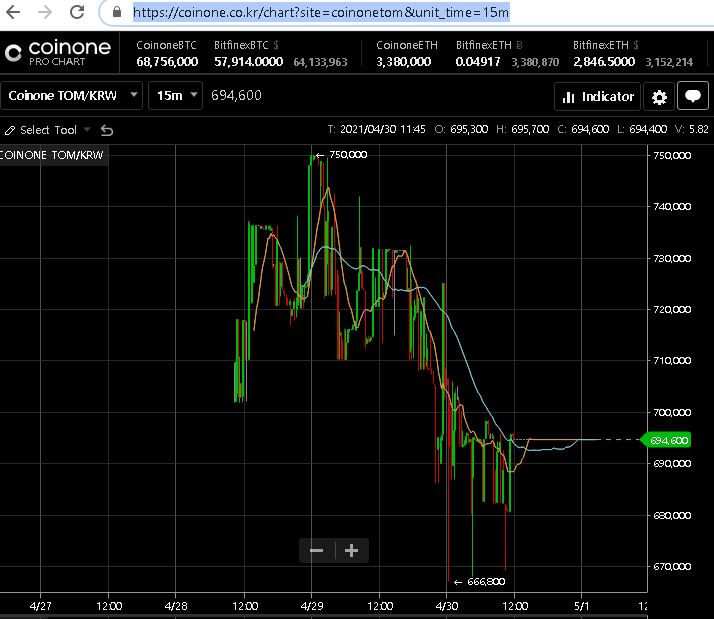Go forward with the browser forward arrow
This screenshot has height=619, width=714.
click(x=45, y=12)
